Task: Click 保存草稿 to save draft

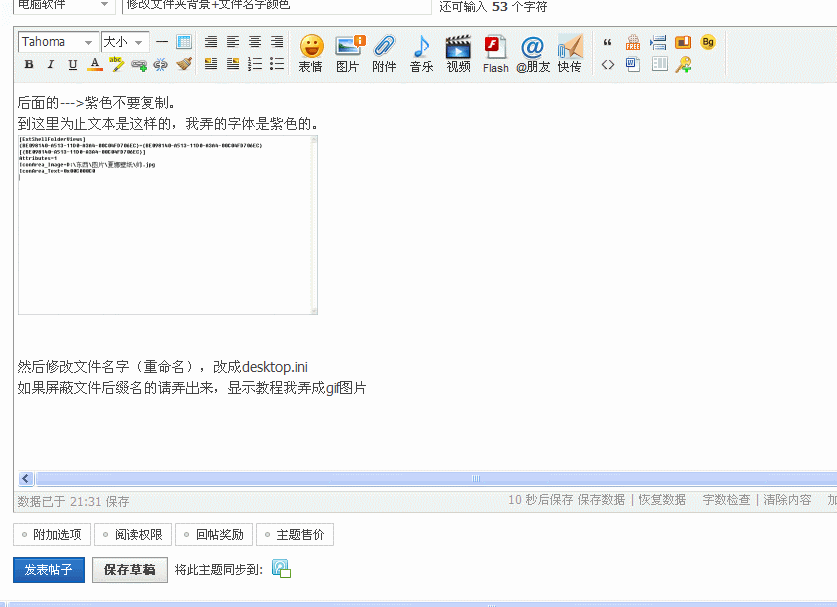Action: pyautogui.click(x=130, y=570)
